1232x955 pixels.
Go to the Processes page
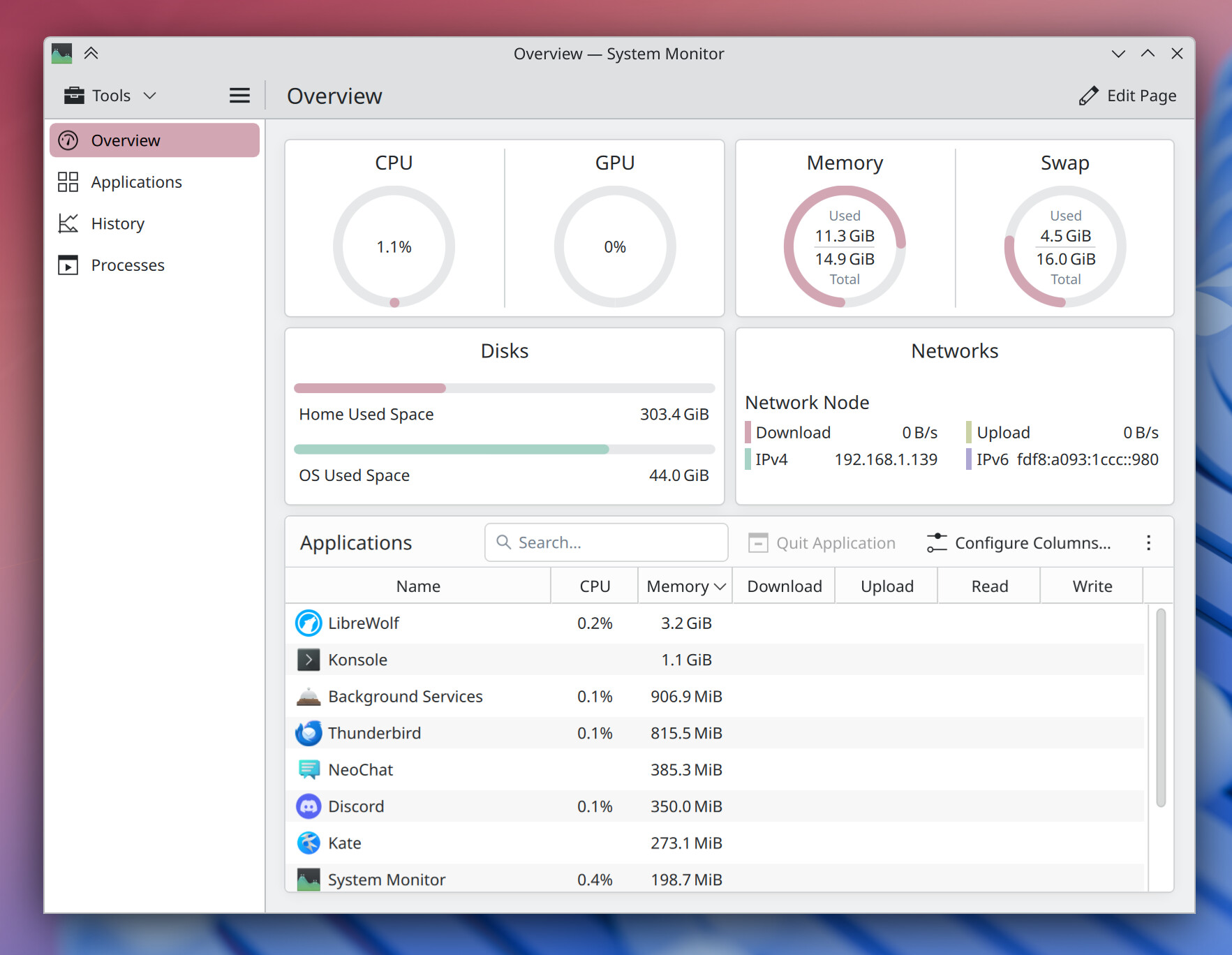(127, 265)
